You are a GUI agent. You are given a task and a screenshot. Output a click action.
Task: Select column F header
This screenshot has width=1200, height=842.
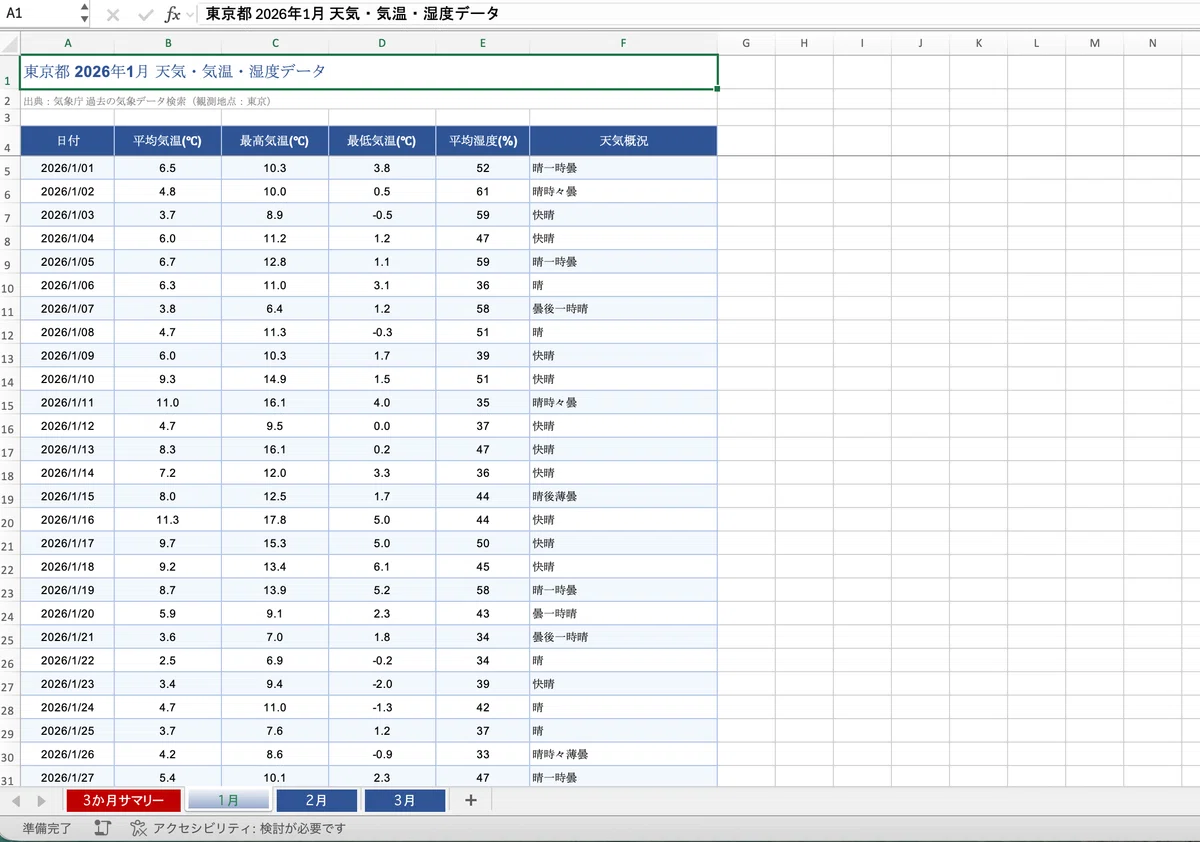point(623,43)
